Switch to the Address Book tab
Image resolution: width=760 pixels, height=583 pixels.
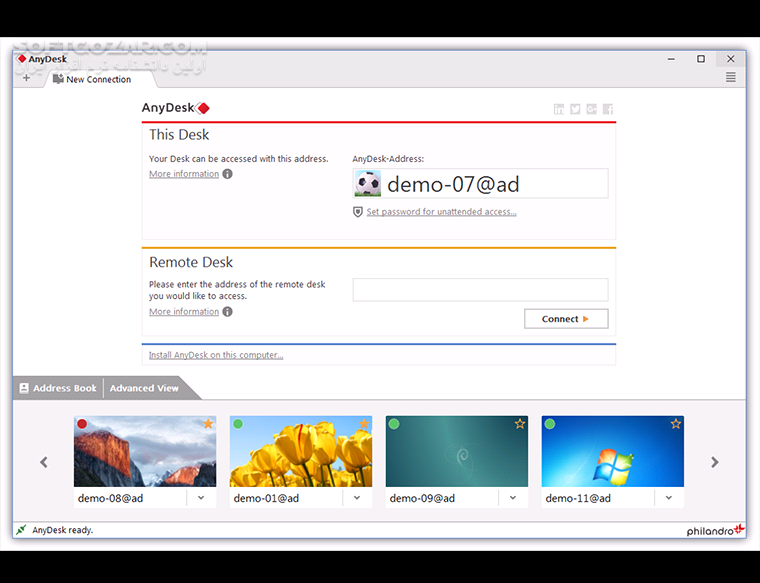pos(58,388)
